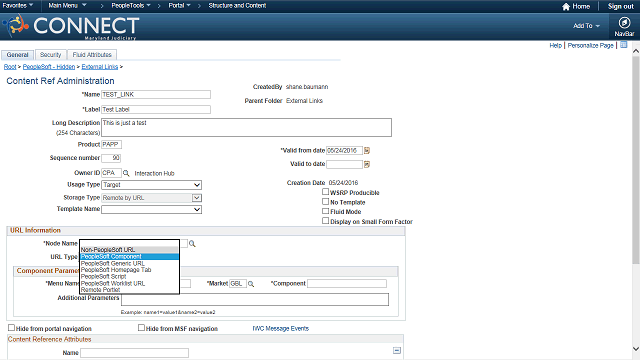Click the Home icon in top bar
The width and height of the screenshot is (640, 360).
point(566,7)
